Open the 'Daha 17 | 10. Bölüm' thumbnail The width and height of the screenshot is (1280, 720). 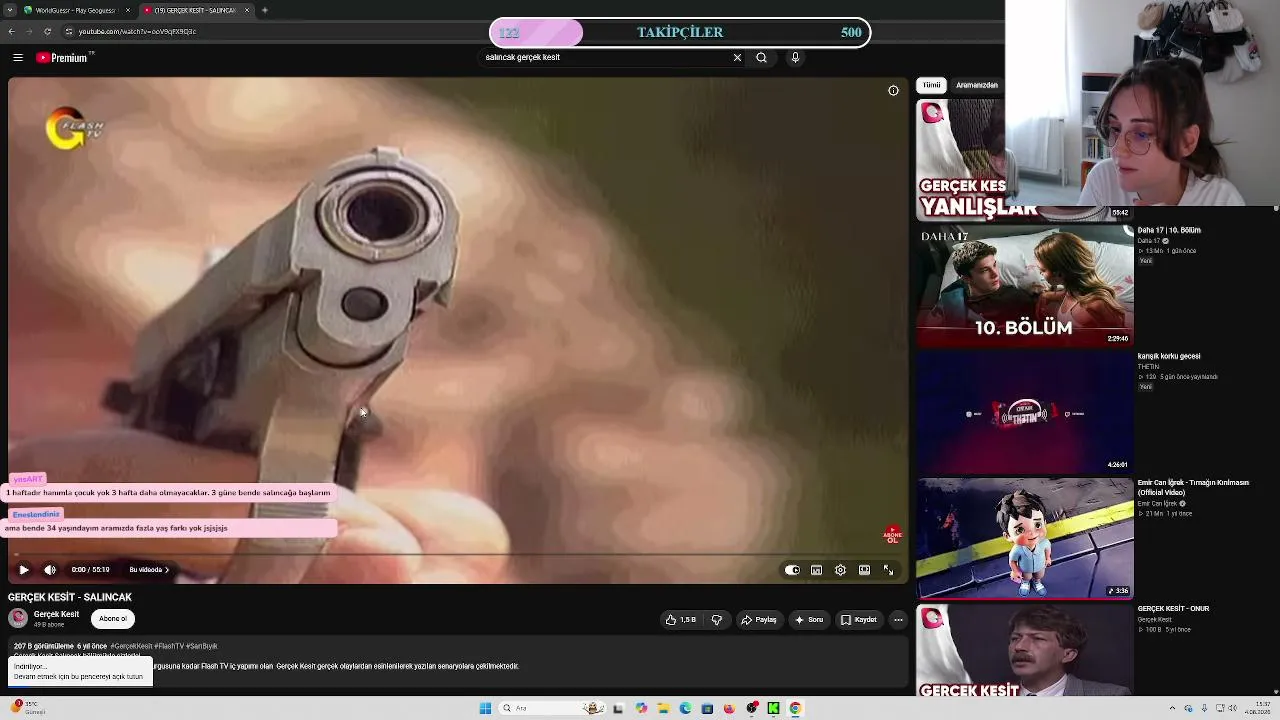pyautogui.click(x=1025, y=285)
